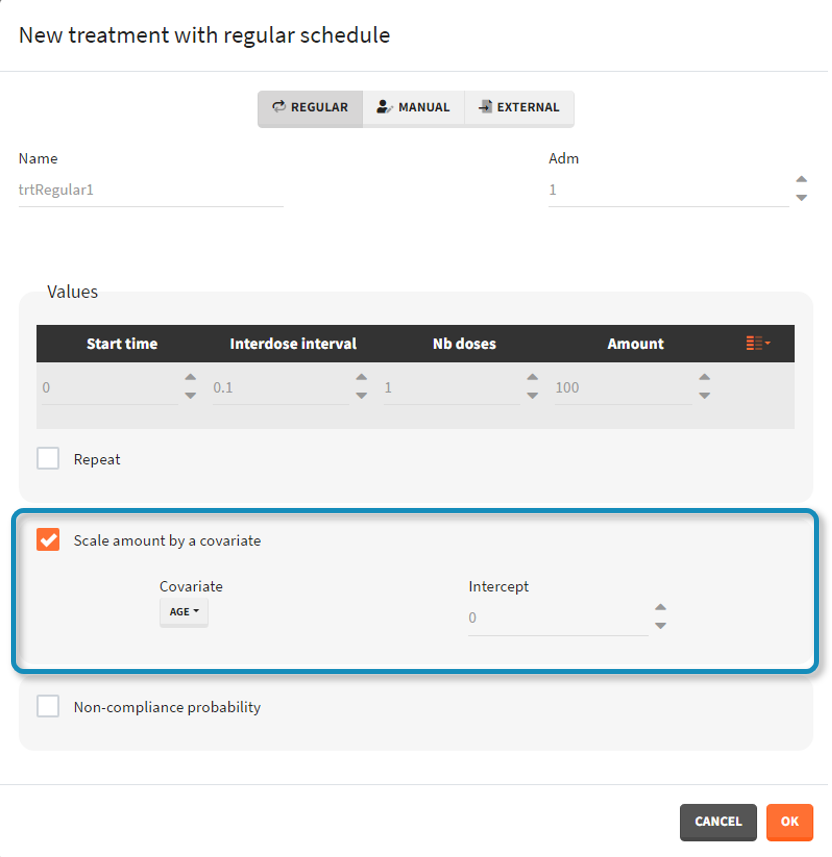
Task: Increase the Intercept value with up arrow
Action: pyautogui.click(x=660, y=608)
